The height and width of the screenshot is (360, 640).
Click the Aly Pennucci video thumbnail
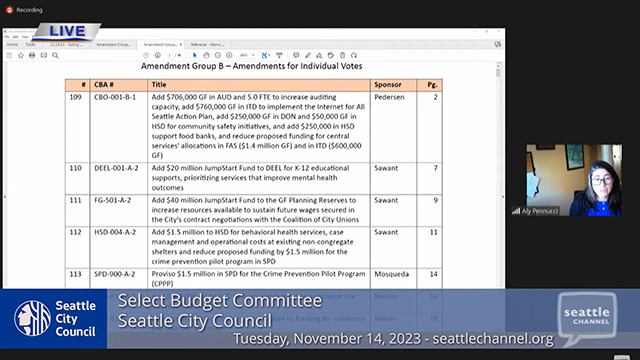click(x=574, y=180)
